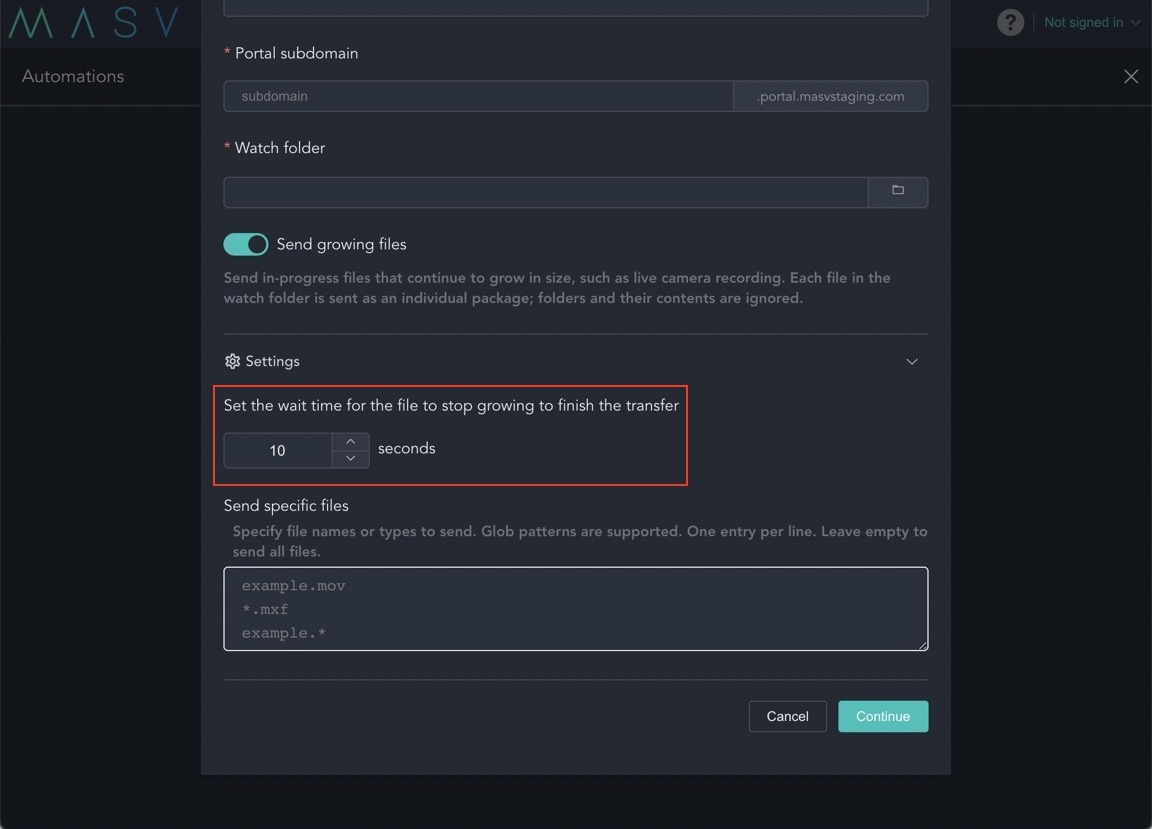Viewport: 1152px width, 829px height.
Task: Decrease wait time with the down stepper arrow
Action: click(x=351, y=460)
